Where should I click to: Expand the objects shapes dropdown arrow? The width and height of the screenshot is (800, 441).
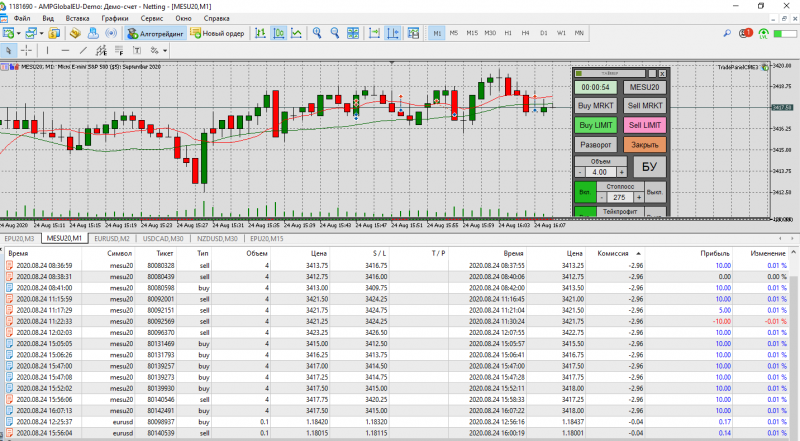(x=165, y=51)
